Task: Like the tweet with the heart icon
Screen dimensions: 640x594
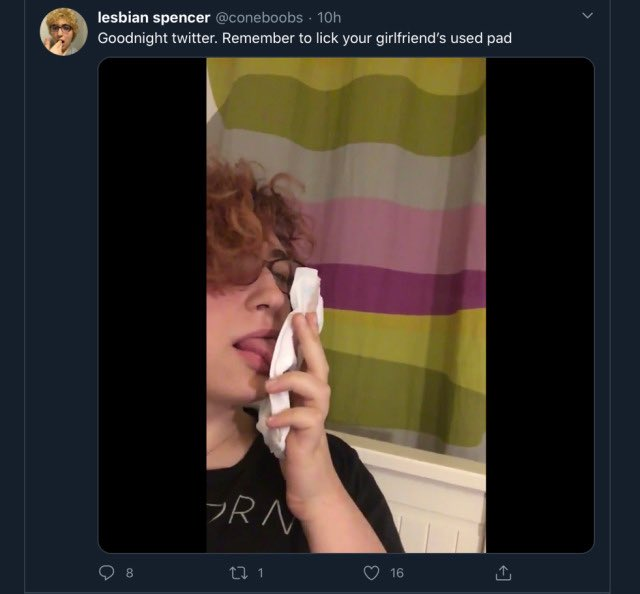Action: (x=371, y=573)
